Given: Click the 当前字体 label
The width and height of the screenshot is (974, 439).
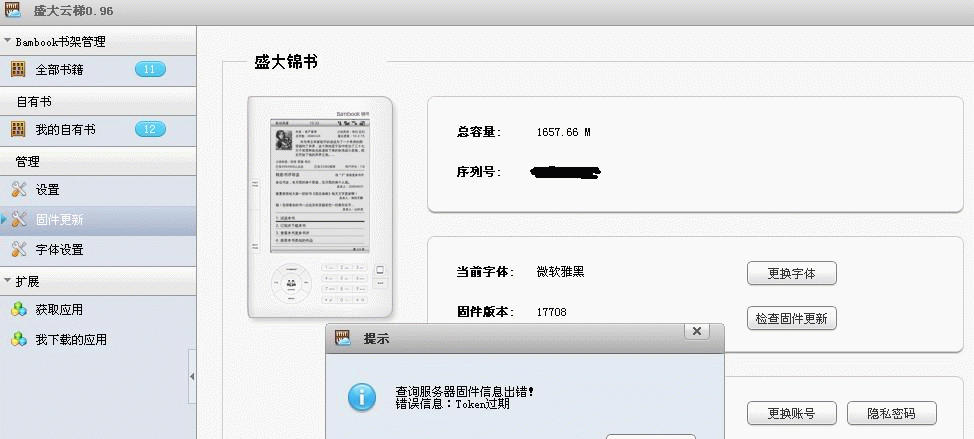Looking at the screenshot, I should pos(486,272).
